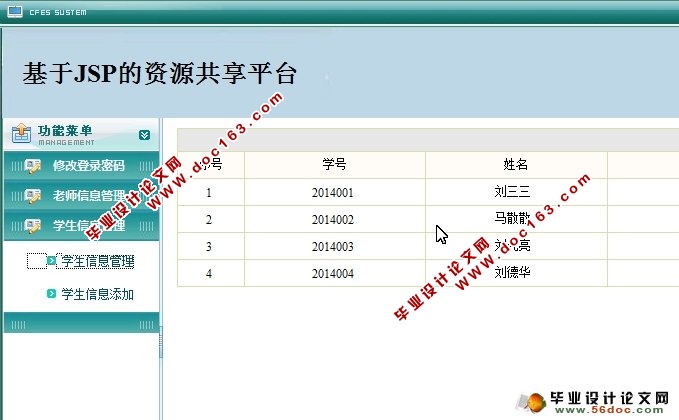Click the 功能菜单 management box icon

click(21, 133)
